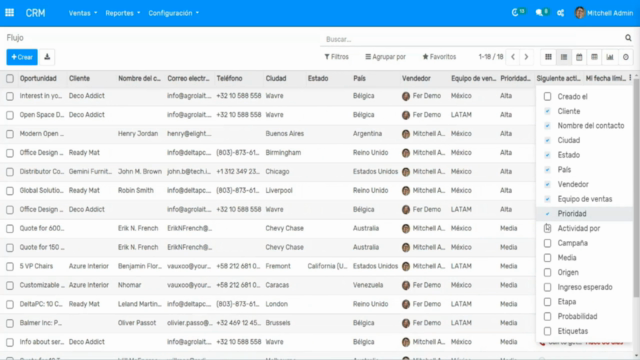Viewport: 640px width, 360px height.
Task: Enable the Etiquetas column
Action: [x=547, y=331]
